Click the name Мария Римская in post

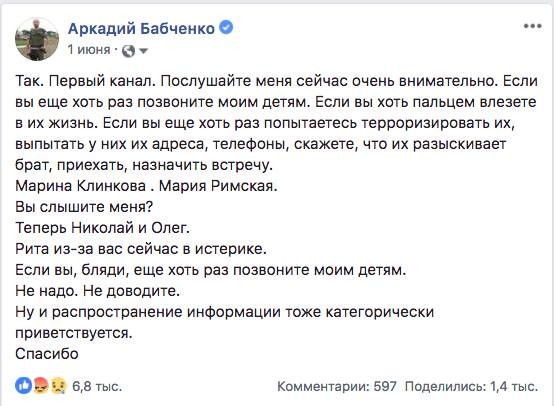point(218,186)
